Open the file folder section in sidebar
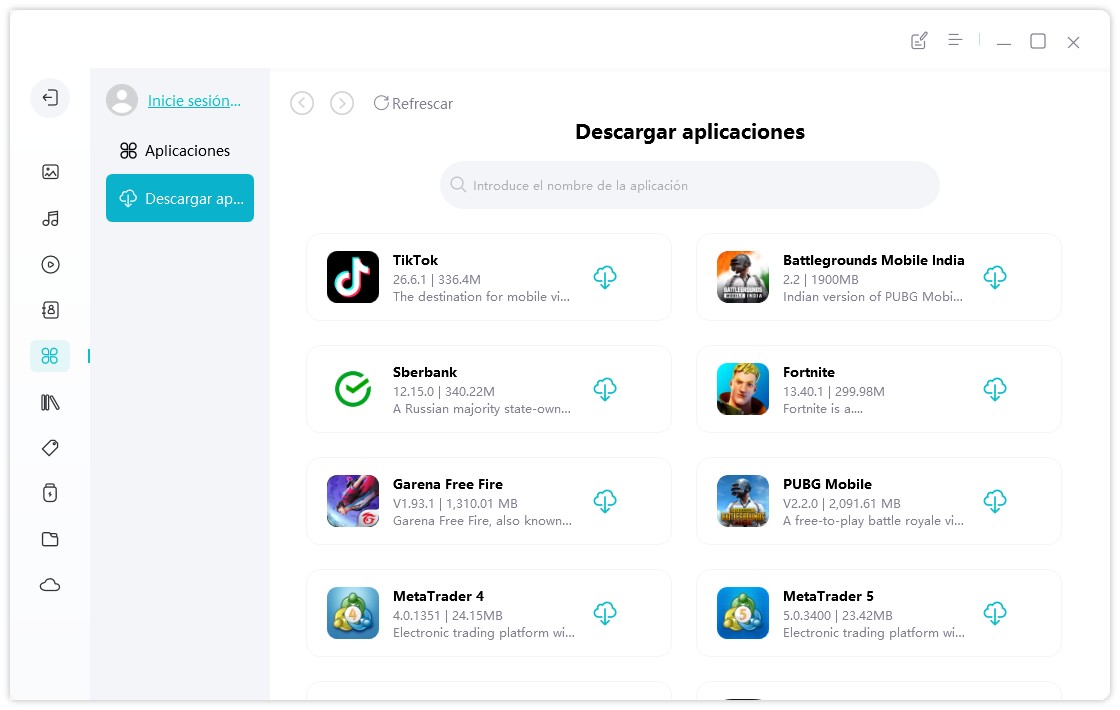The width and height of the screenshot is (1120, 710). [50, 539]
